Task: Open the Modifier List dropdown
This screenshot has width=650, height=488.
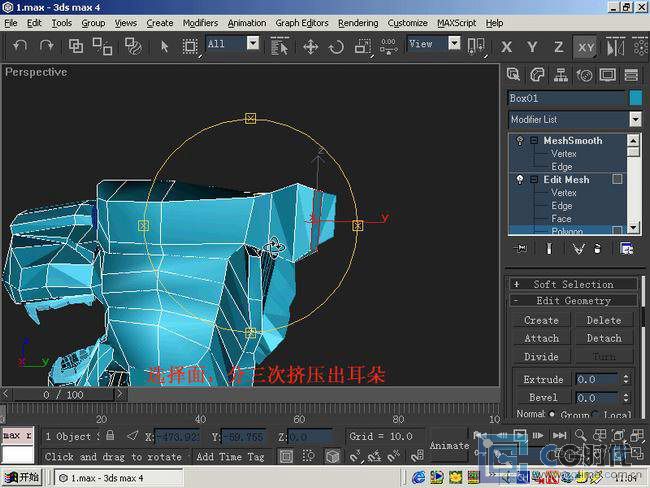Action: pyautogui.click(x=635, y=119)
